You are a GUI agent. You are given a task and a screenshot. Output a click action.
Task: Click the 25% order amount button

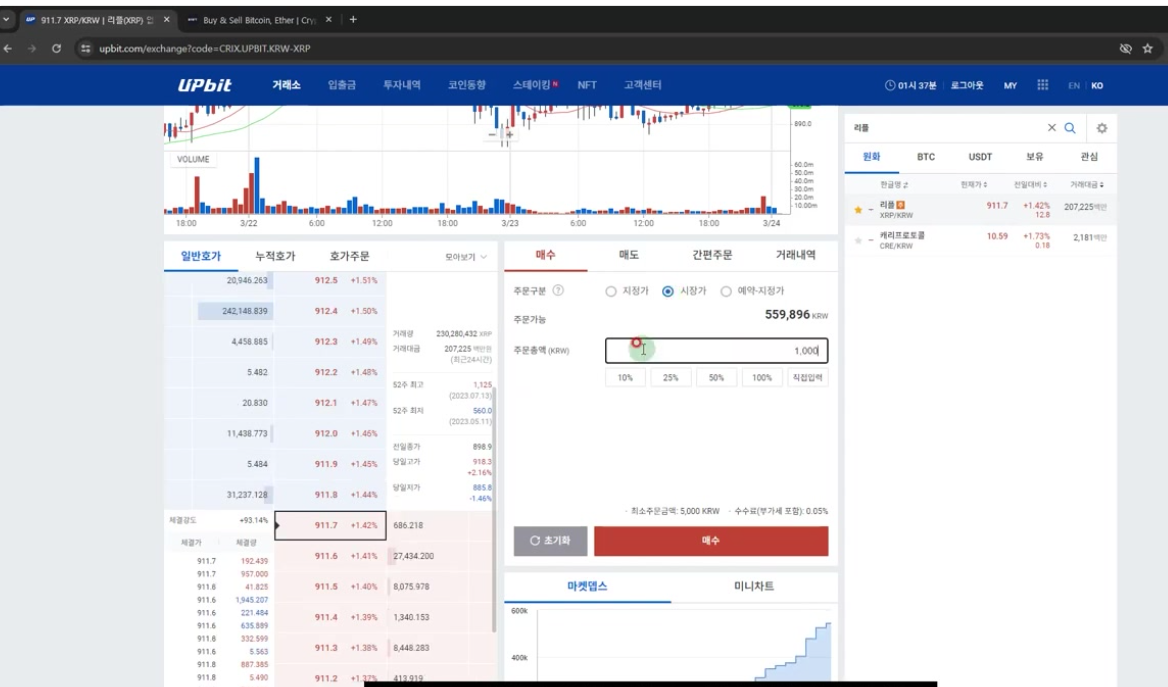coord(670,378)
